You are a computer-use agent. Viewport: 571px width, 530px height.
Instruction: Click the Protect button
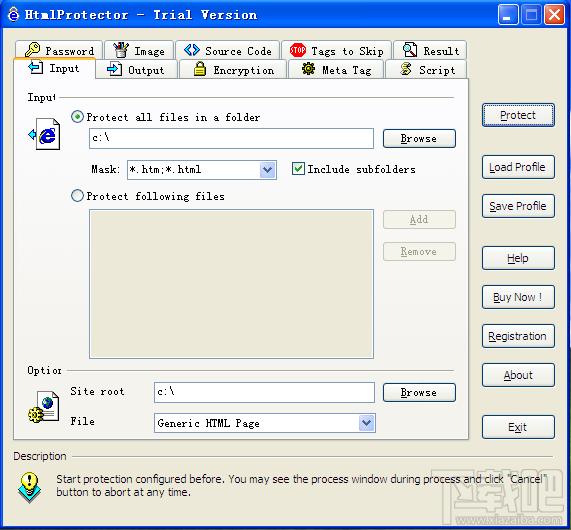(x=518, y=115)
